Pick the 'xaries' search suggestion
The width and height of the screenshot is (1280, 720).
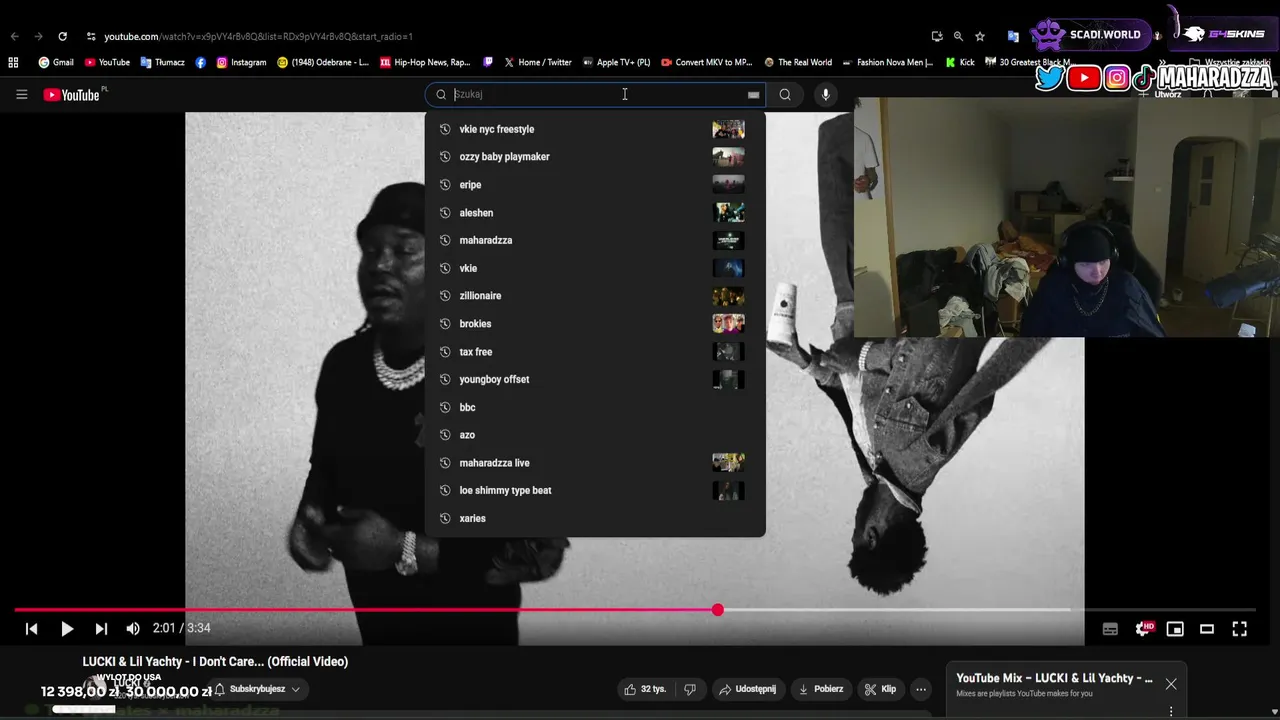coord(595,518)
